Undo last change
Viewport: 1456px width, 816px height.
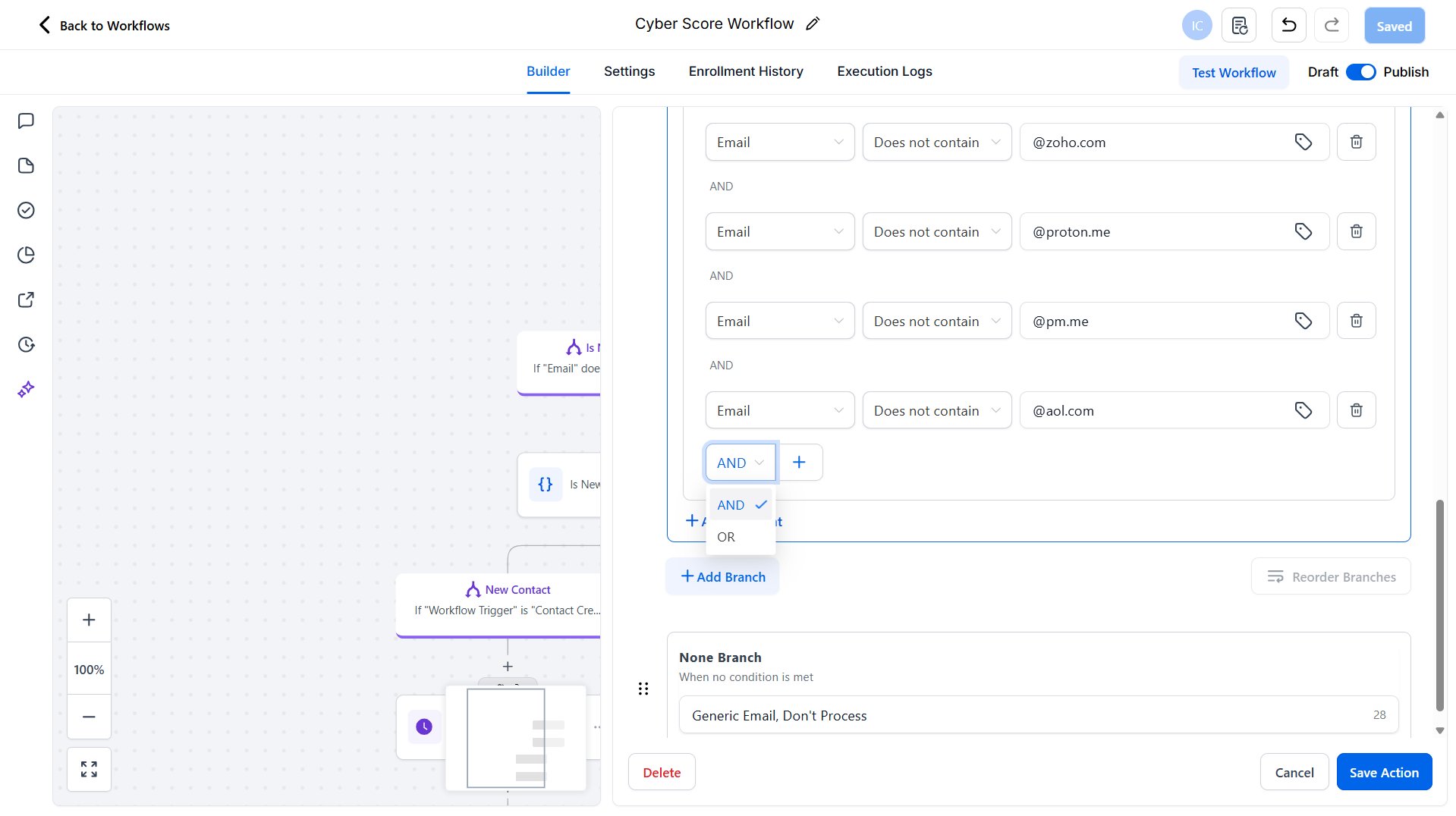click(1288, 26)
